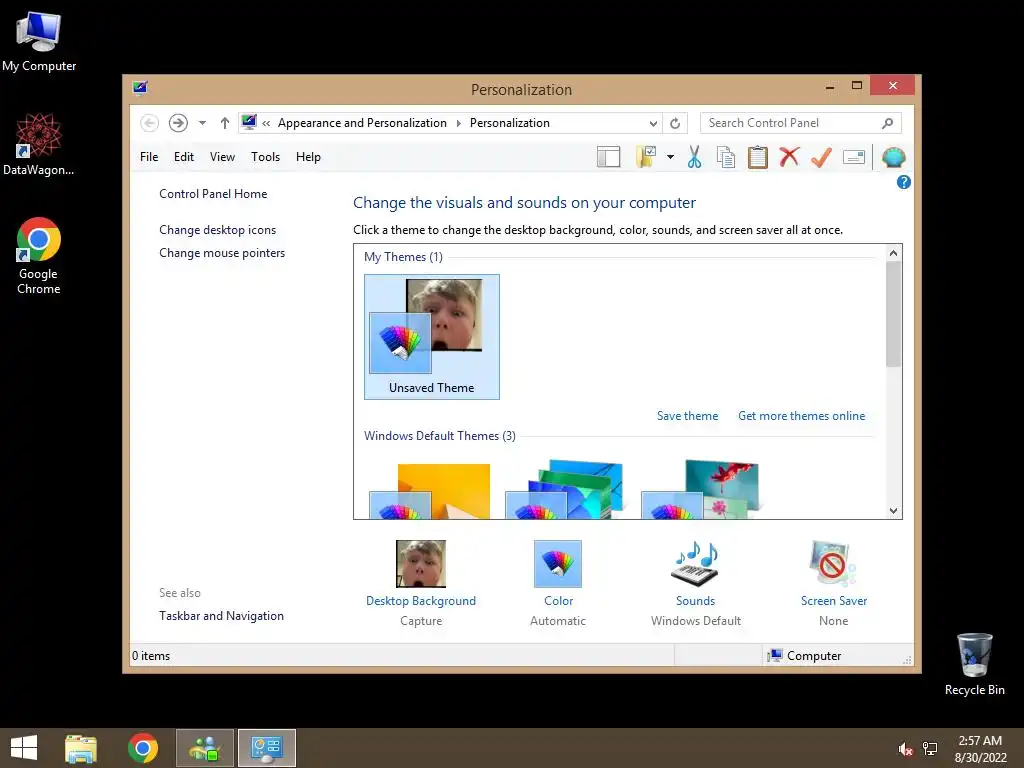Click the Personalization window title icon
The width and height of the screenshot is (1024, 768).
[140, 88]
